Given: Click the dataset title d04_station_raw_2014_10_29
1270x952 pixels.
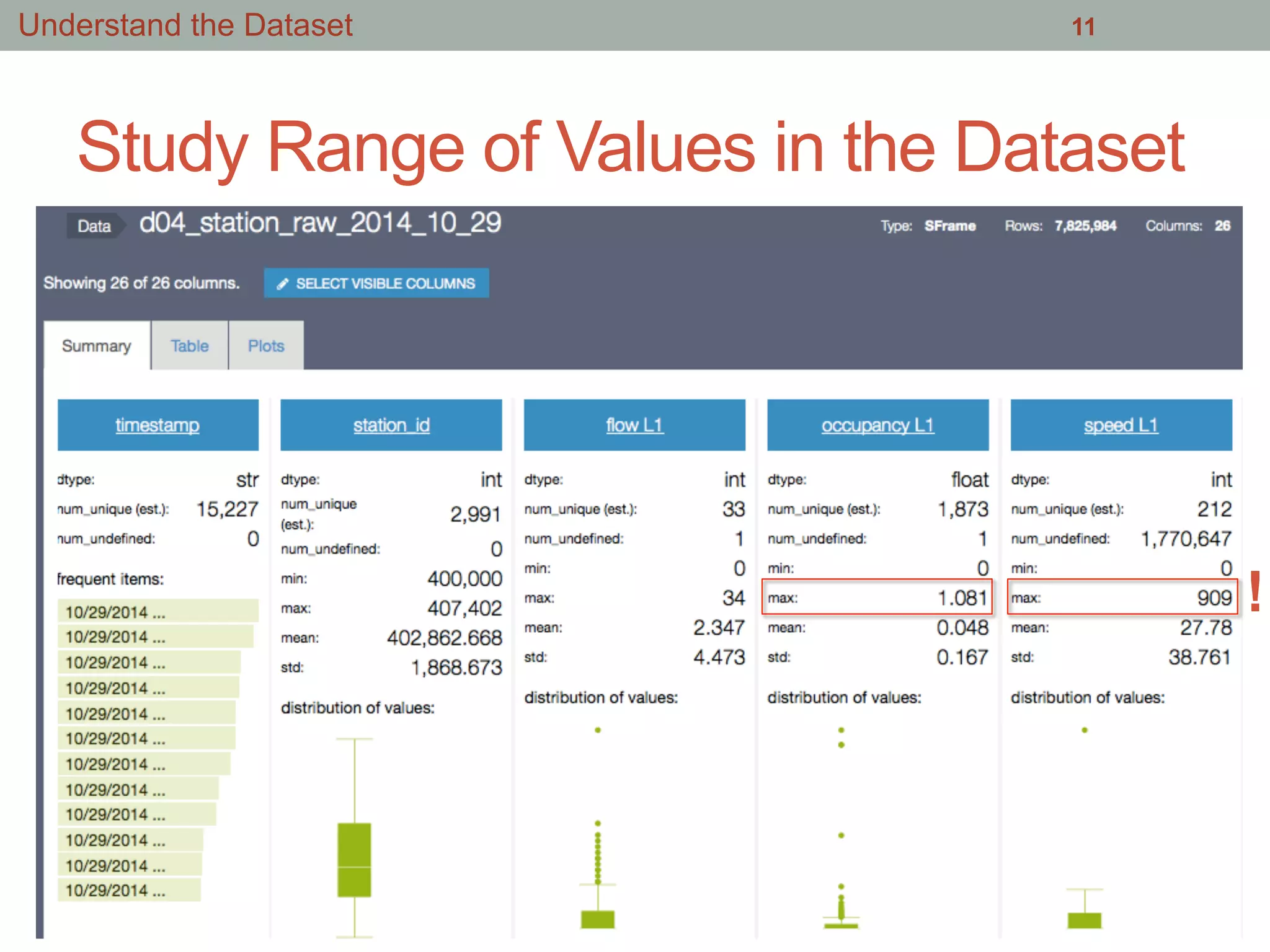Looking at the screenshot, I should (320, 223).
